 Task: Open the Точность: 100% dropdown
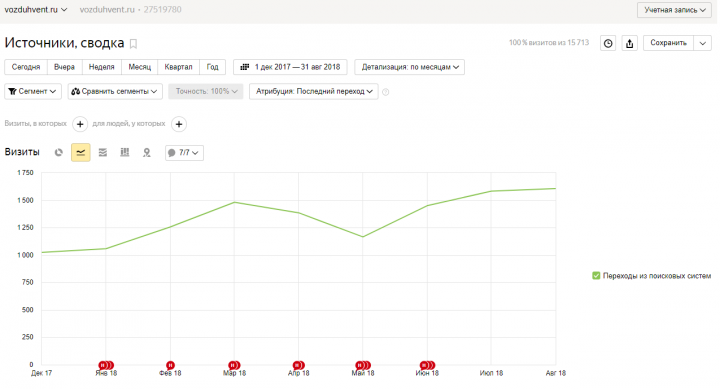coord(206,91)
